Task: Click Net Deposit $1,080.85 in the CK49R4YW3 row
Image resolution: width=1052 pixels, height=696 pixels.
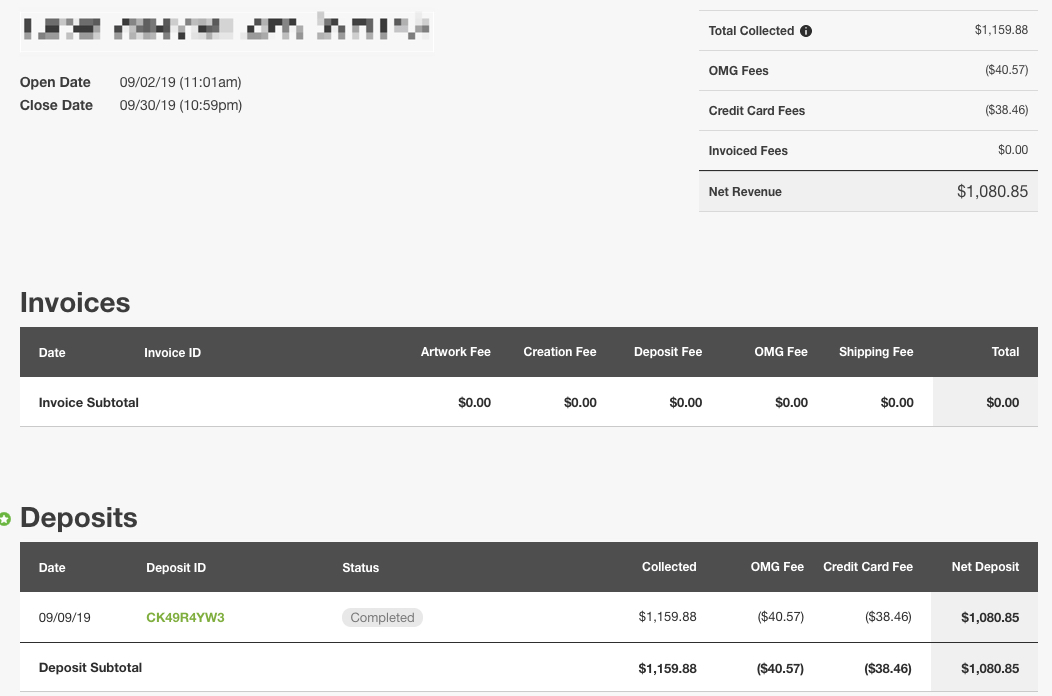Action: tap(990, 617)
